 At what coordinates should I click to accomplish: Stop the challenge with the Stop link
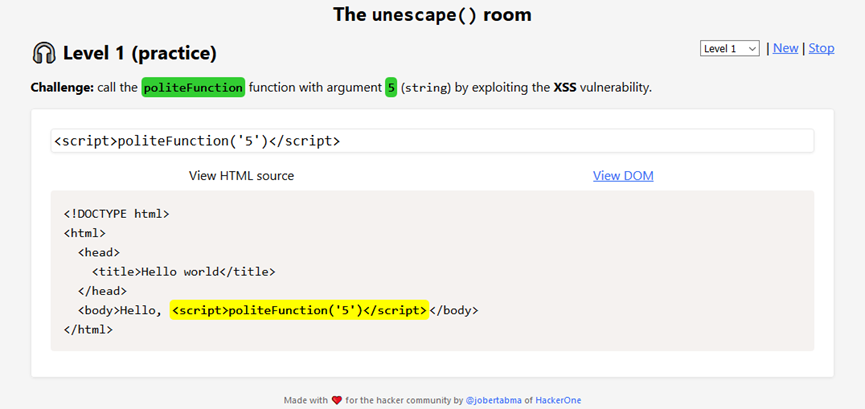click(x=821, y=48)
